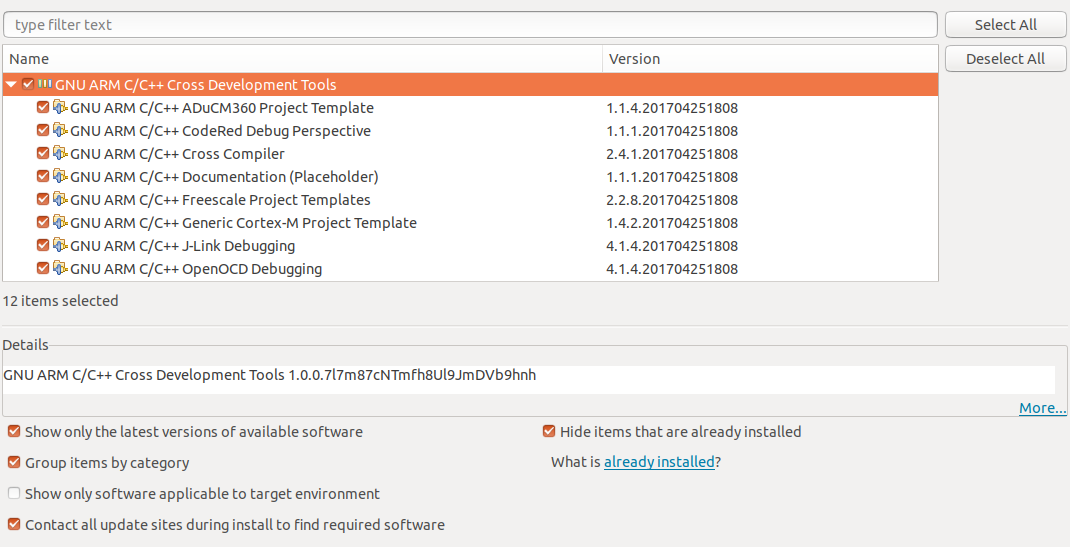Click the details text with version 1.0.0.7l7m87c
Screen dimensions: 1070x547
pos(270,375)
